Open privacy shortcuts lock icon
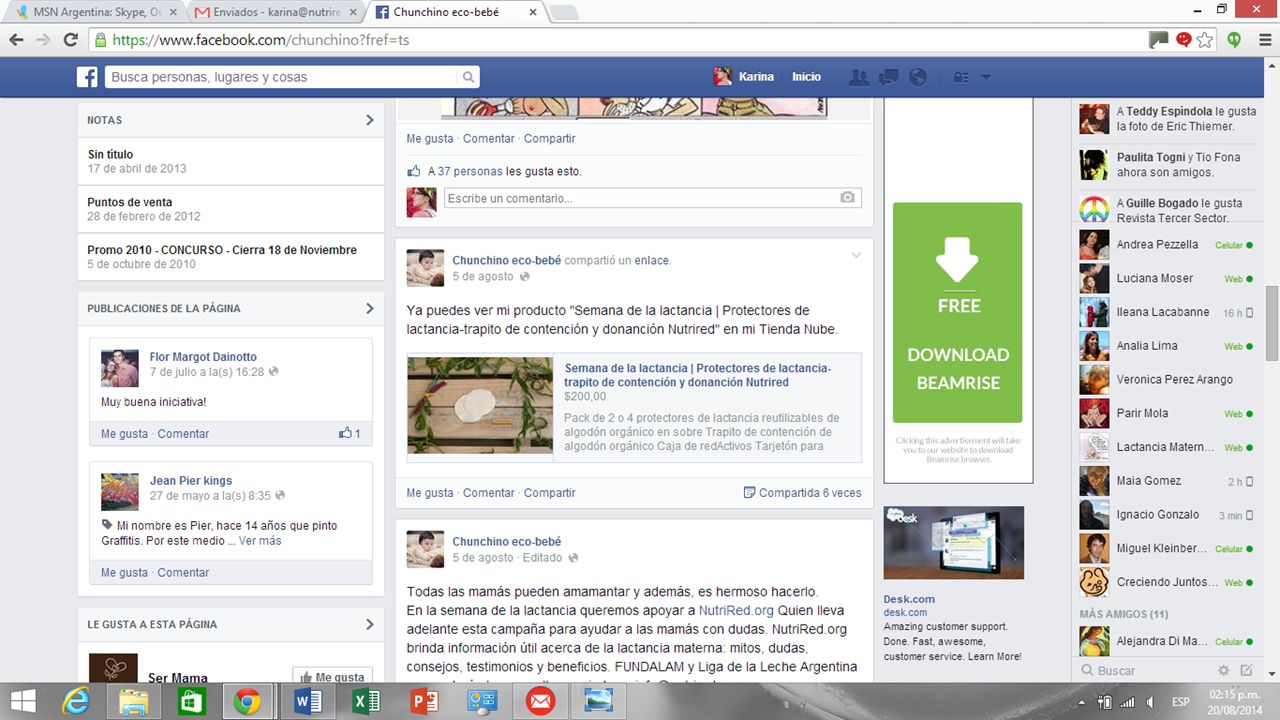The height and width of the screenshot is (720, 1280). (x=960, y=77)
